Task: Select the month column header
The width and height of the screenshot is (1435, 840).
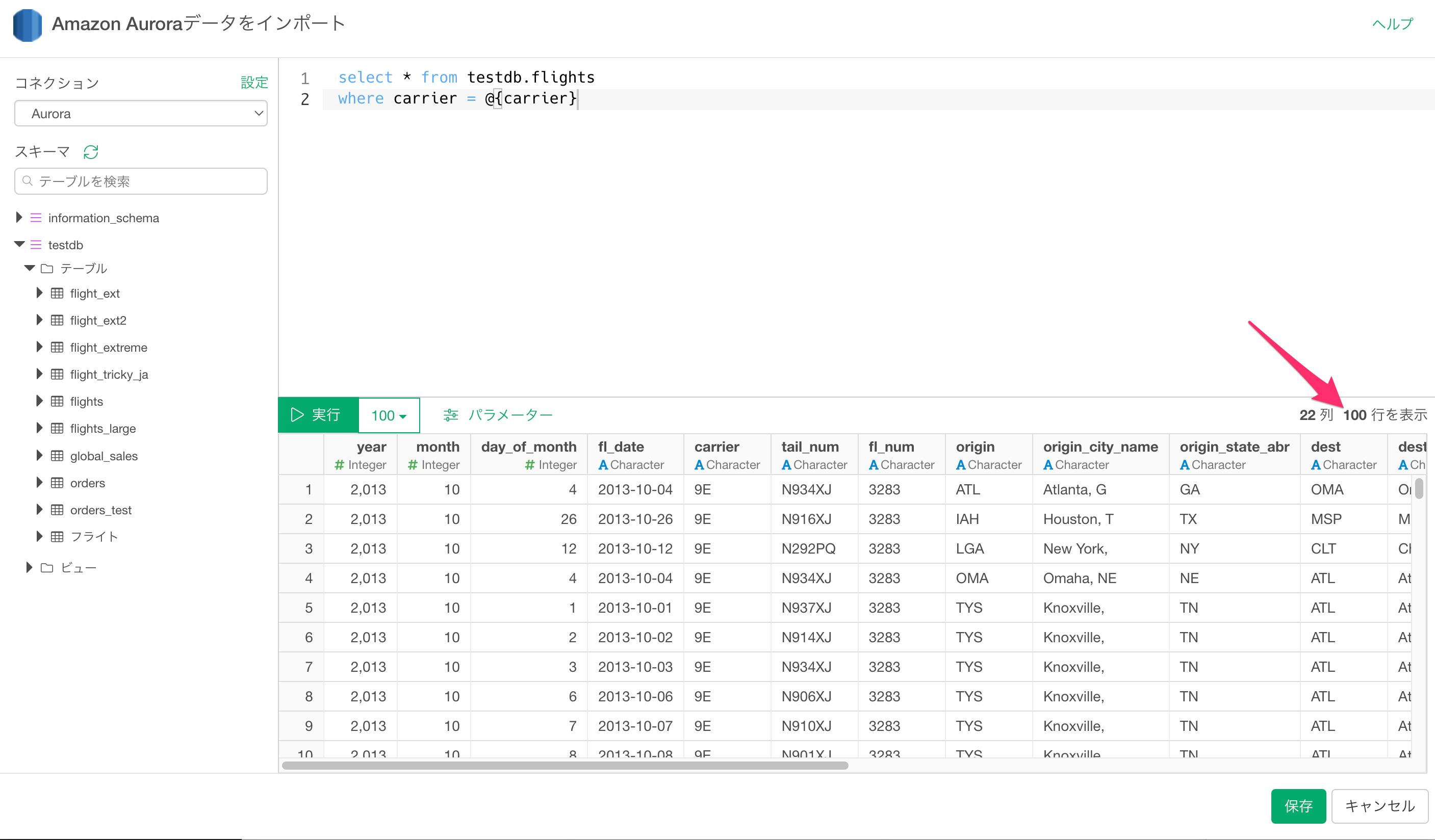Action: point(434,455)
